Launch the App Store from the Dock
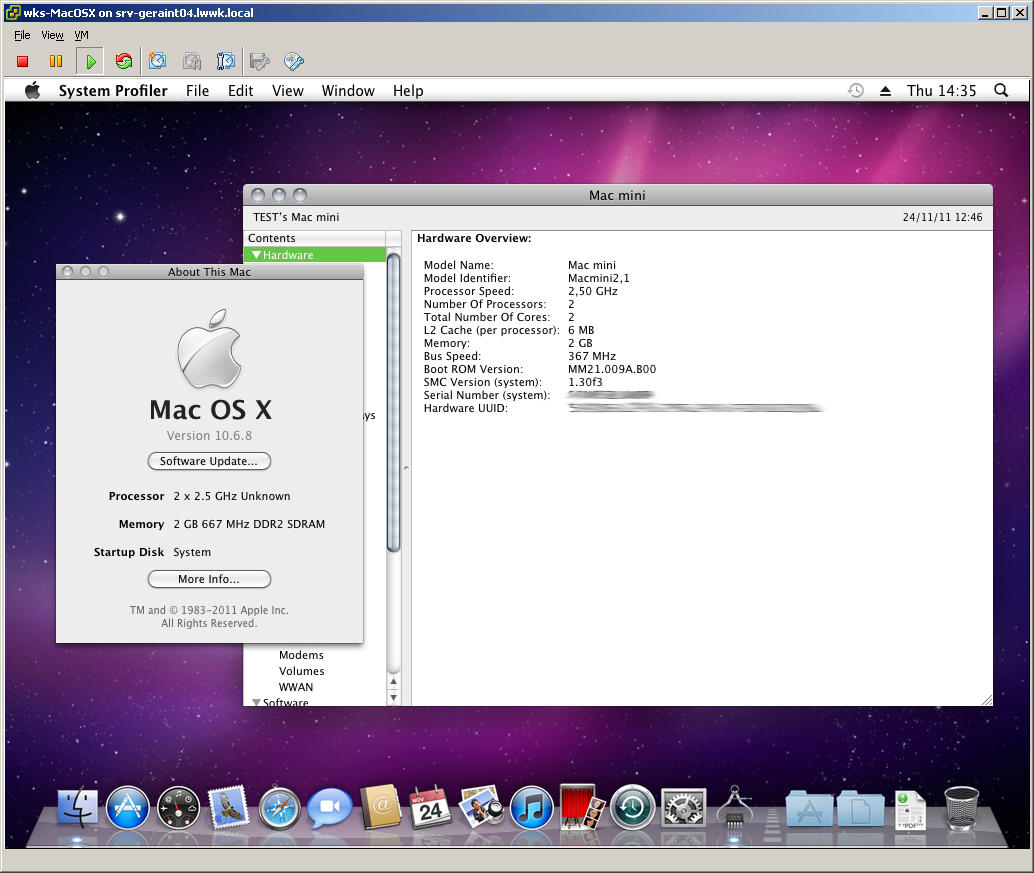 point(128,807)
